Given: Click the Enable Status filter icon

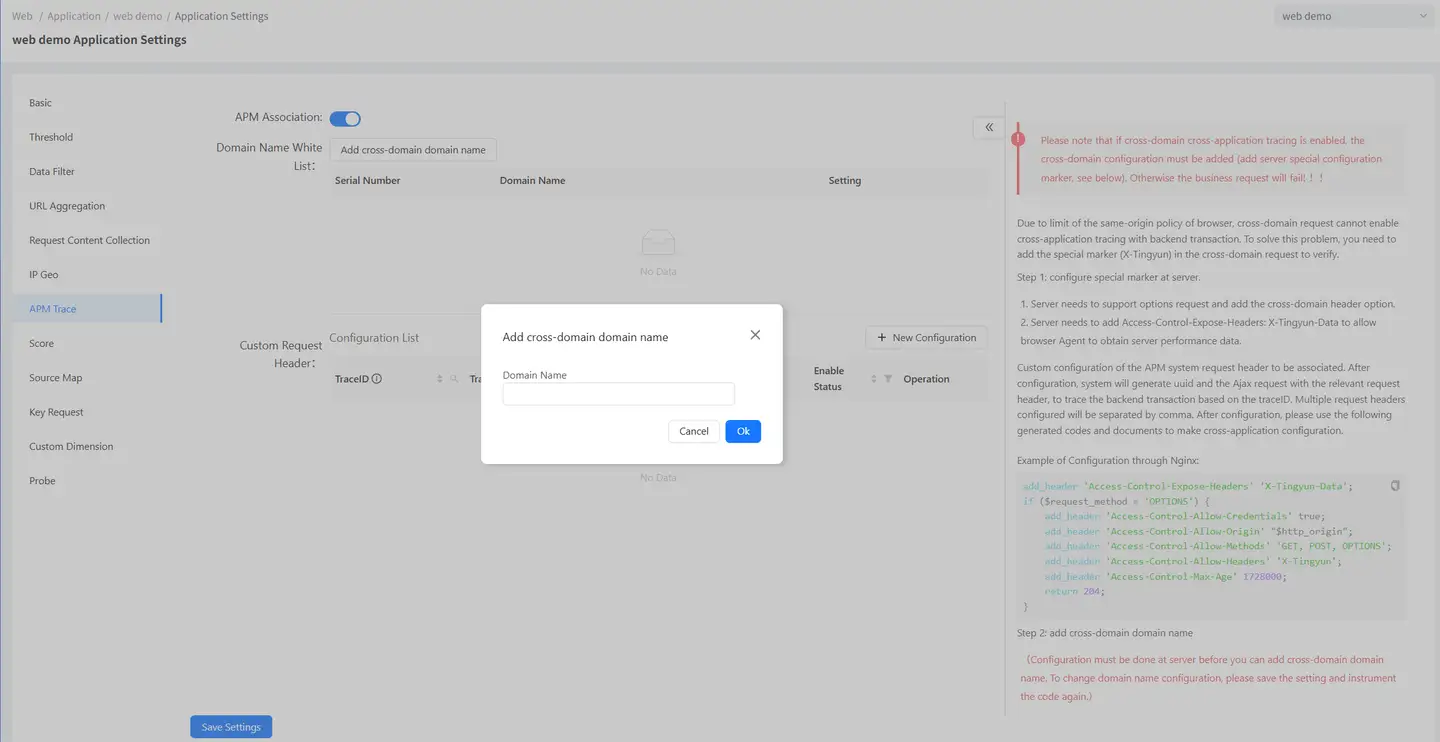Looking at the screenshot, I should tap(888, 379).
